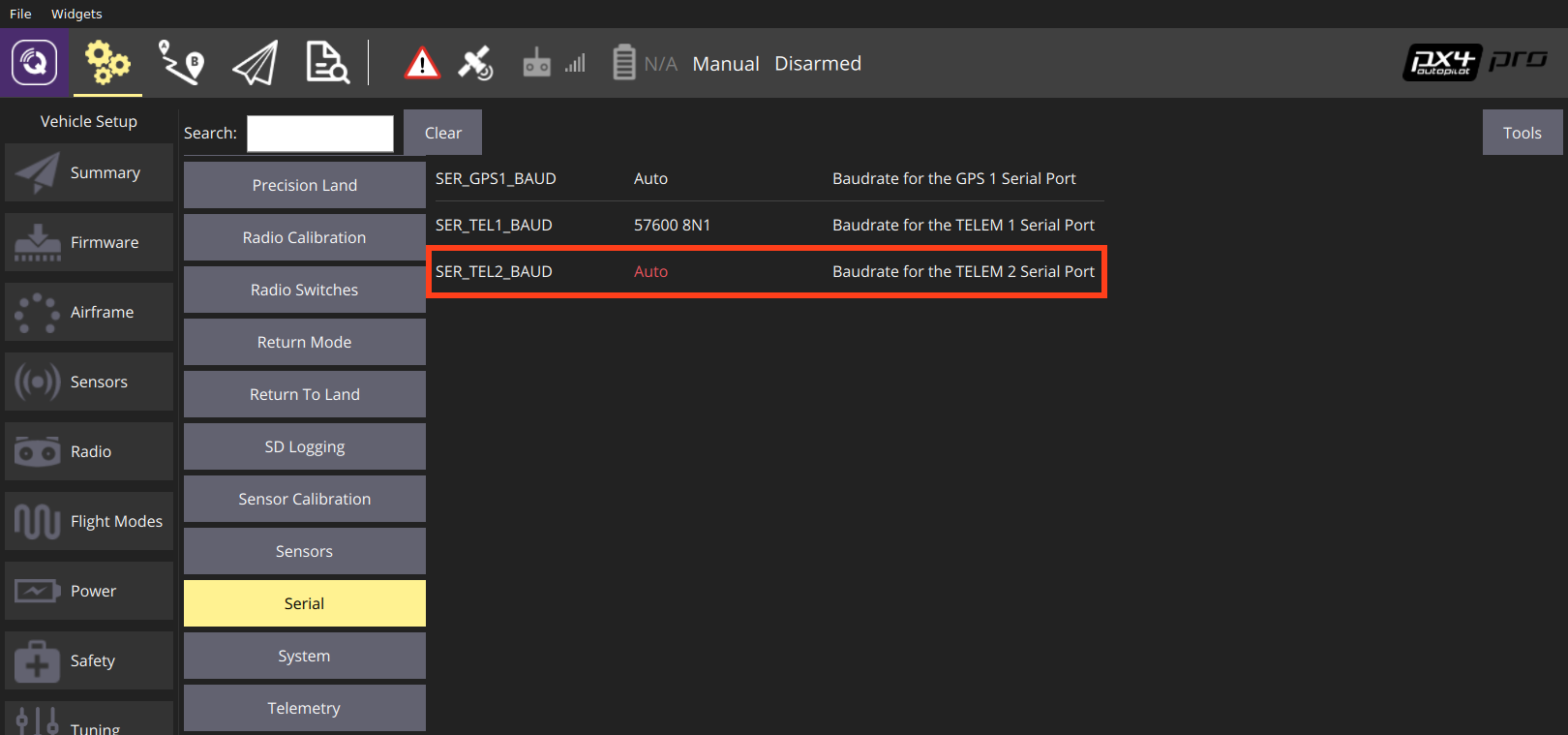Open the QGroundControl application settings icon
Viewport: 1568px width, 735px height.
[x=34, y=63]
